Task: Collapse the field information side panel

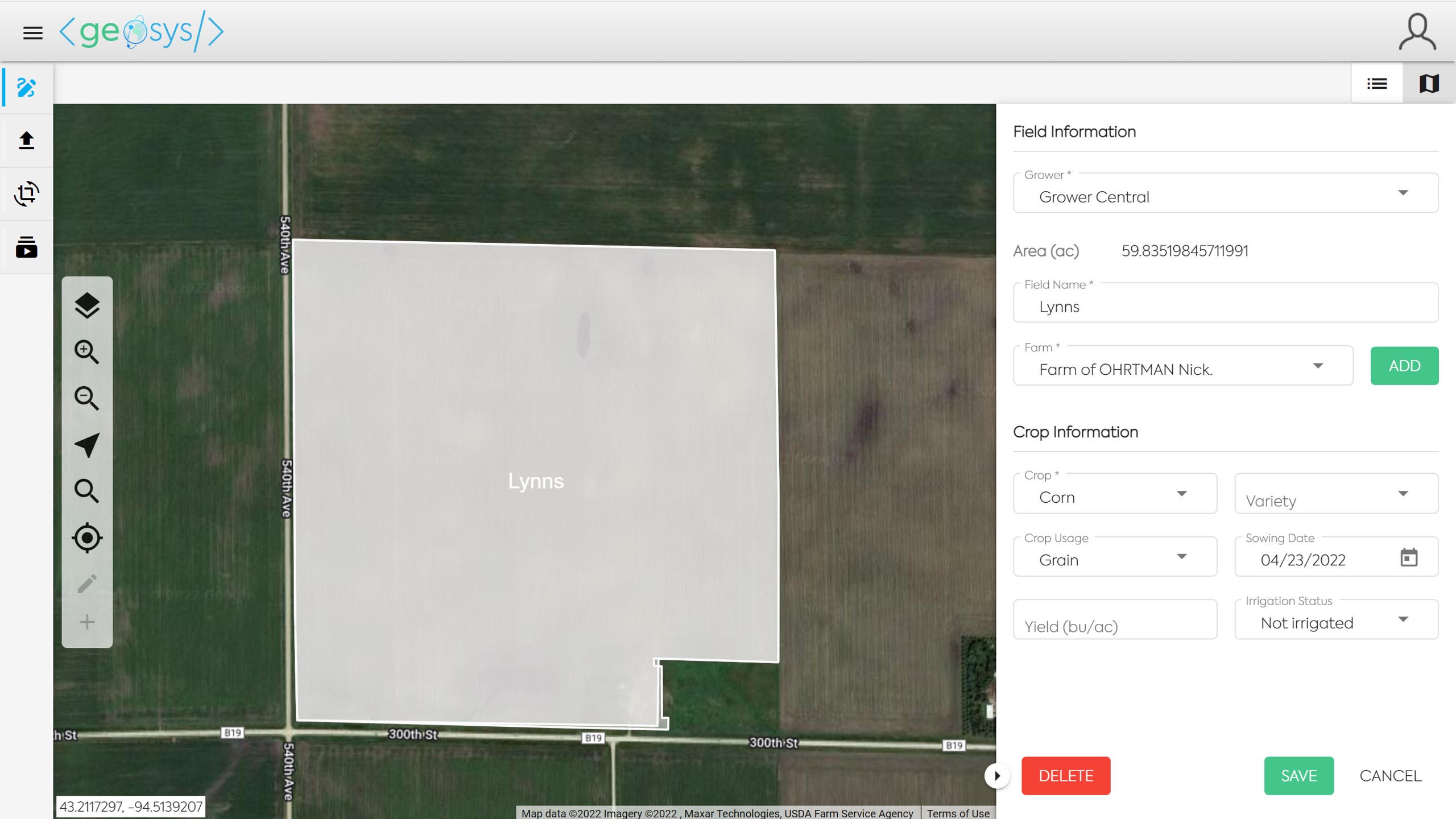Action: click(997, 776)
